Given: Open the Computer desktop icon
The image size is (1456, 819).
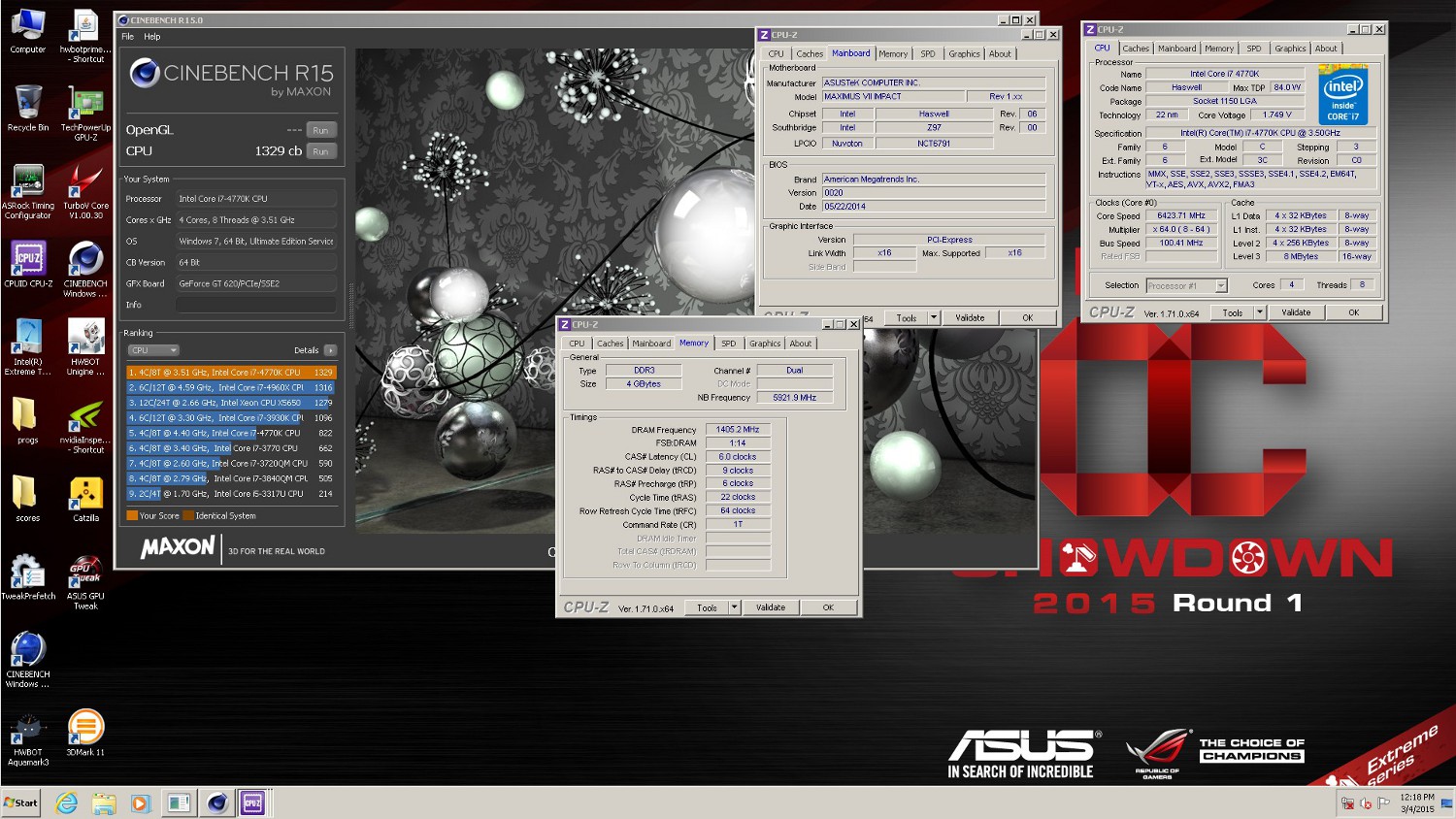Looking at the screenshot, I should pyautogui.click(x=27, y=32).
